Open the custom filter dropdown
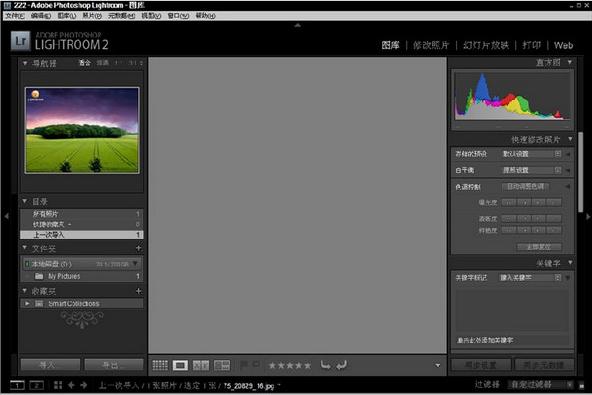This screenshot has height=395, width=592. pos(541,385)
